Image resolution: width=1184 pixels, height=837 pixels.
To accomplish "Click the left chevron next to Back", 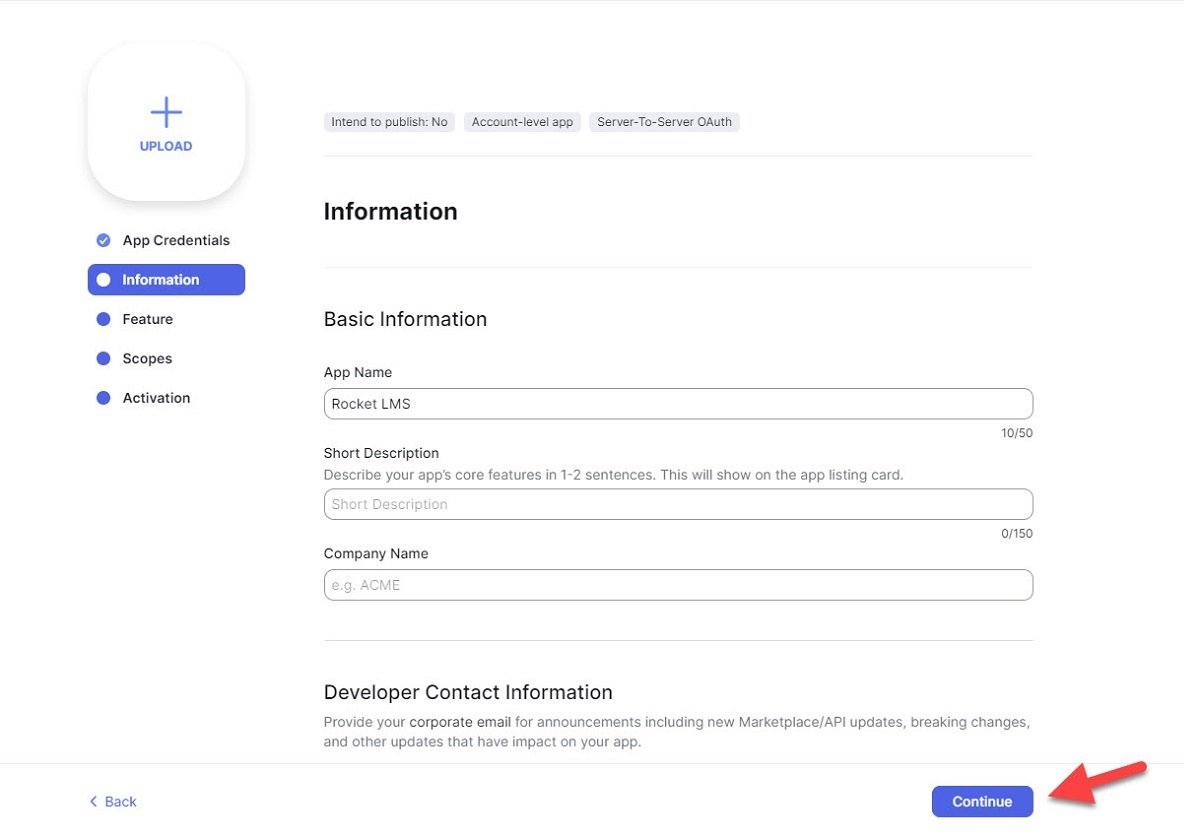I will 93,801.
